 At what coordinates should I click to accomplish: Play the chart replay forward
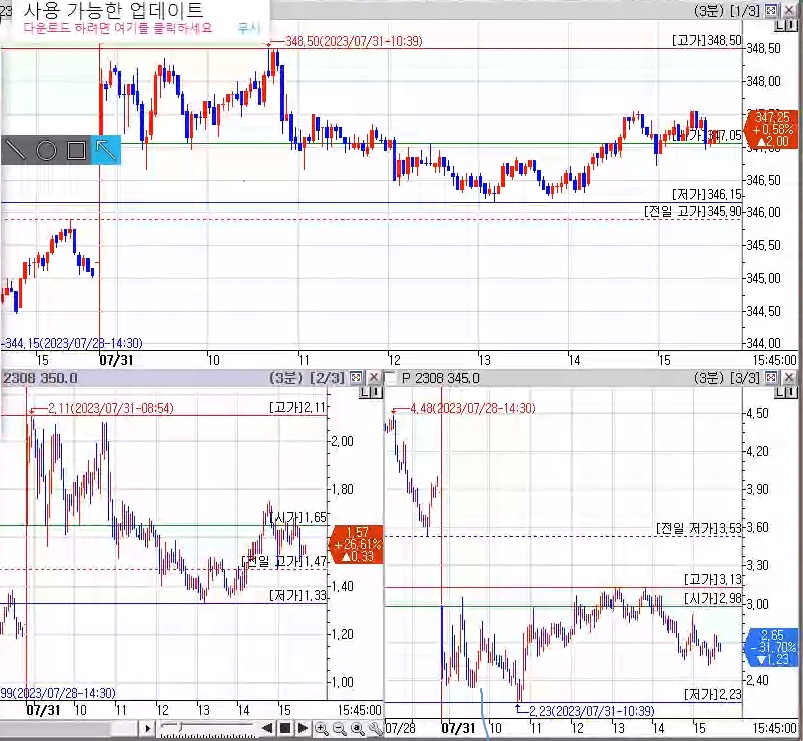pyautogui.click(x=303, y=728)
